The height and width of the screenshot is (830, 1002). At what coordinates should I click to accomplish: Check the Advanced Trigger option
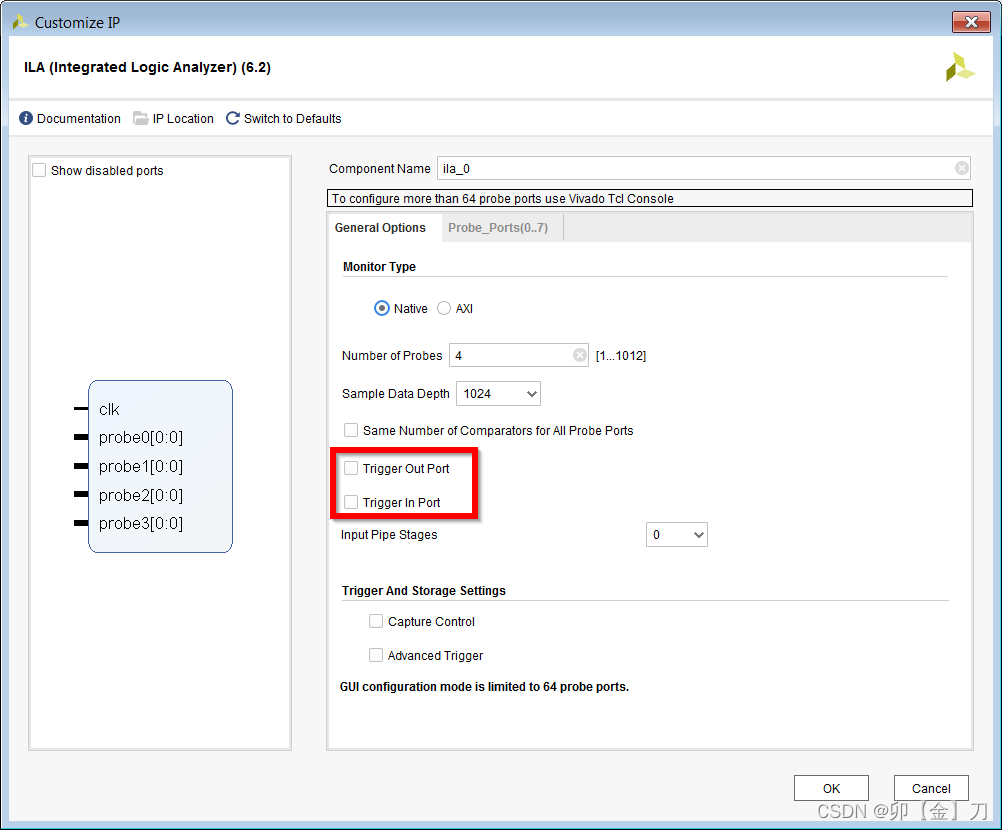pos(376,655)
